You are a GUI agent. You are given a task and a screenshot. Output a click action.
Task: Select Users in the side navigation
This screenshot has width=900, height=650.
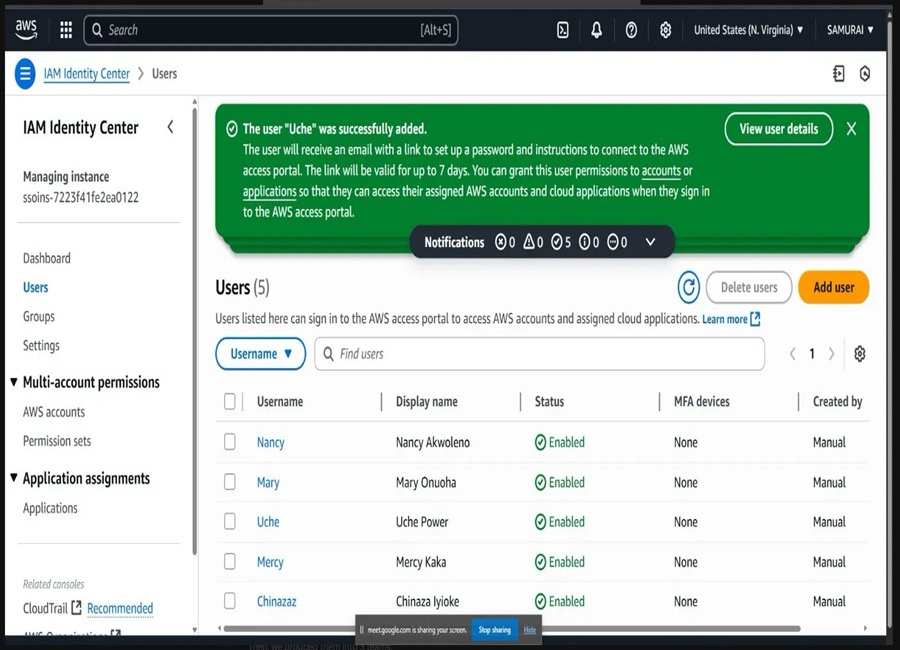point(36,287)
